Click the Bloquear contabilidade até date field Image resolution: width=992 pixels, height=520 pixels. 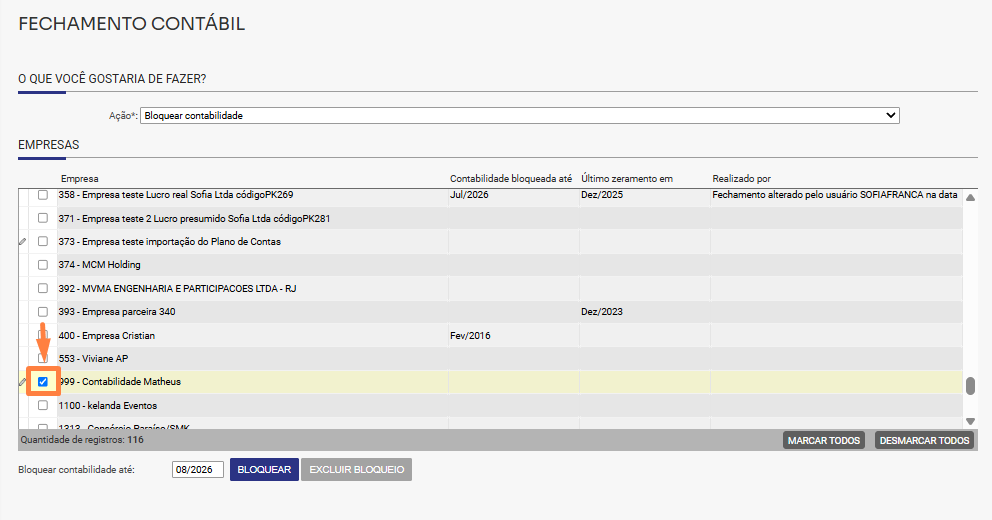[197, 469]
